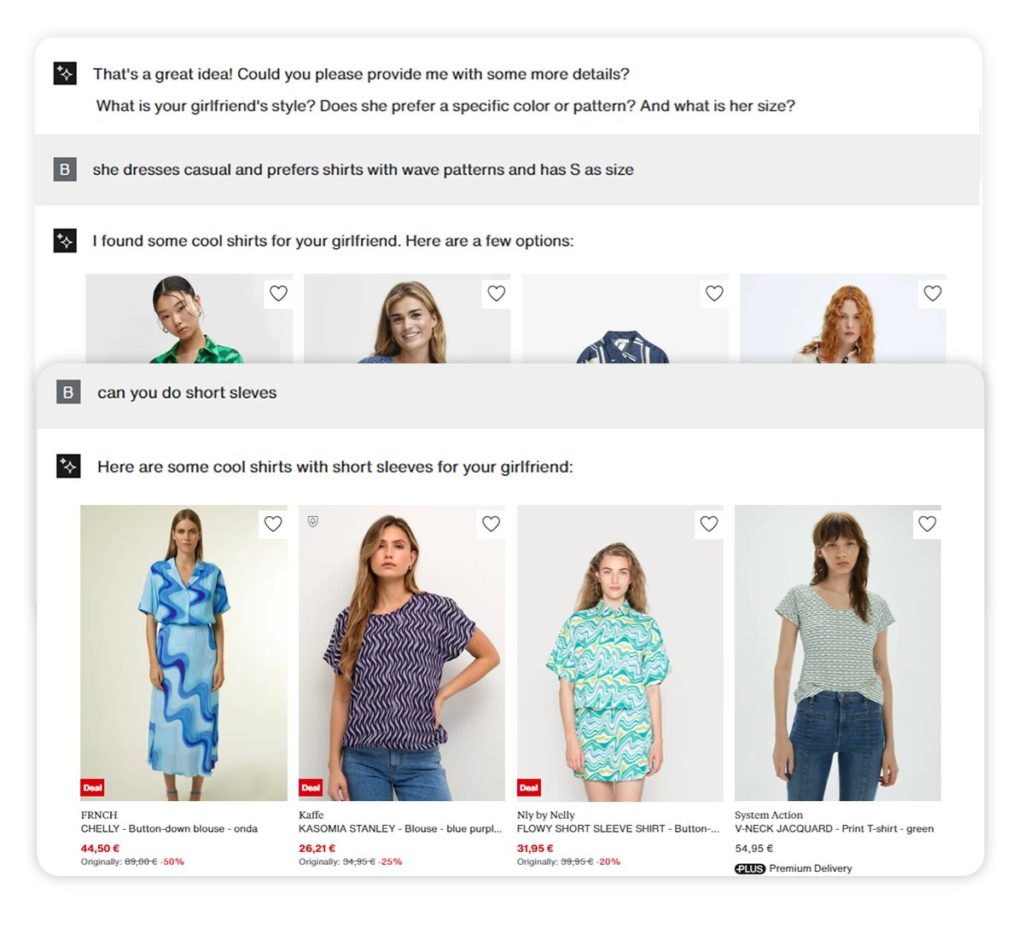Screen dimensions: 1024x928
Task: Add Nly by Nelly shirt to wishlist
Action: point(709,524)
